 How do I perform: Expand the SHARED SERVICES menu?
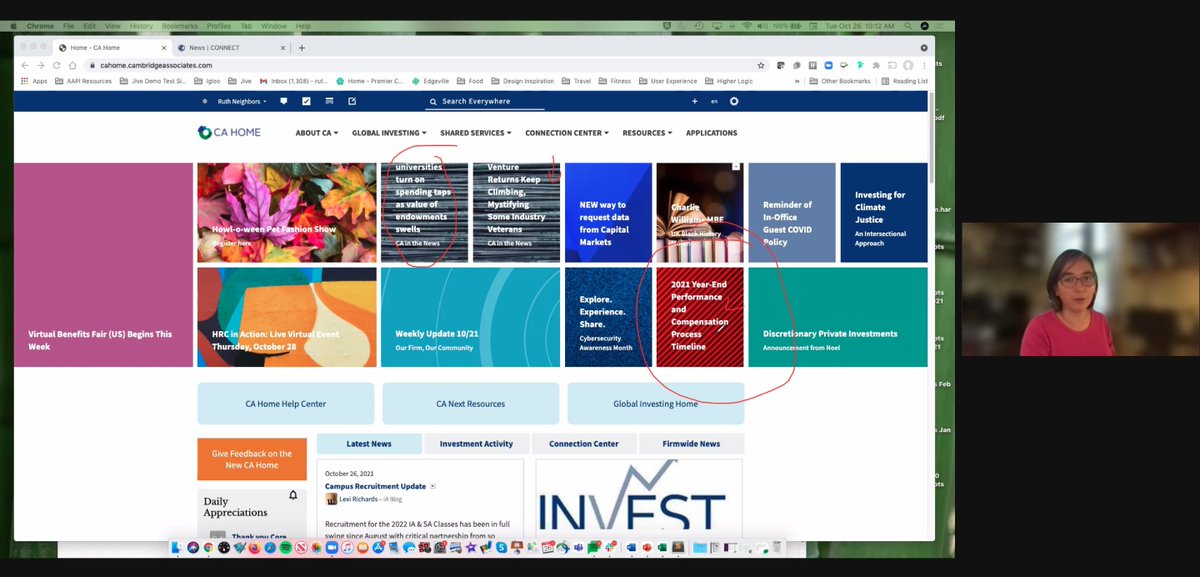pos(476,132)
